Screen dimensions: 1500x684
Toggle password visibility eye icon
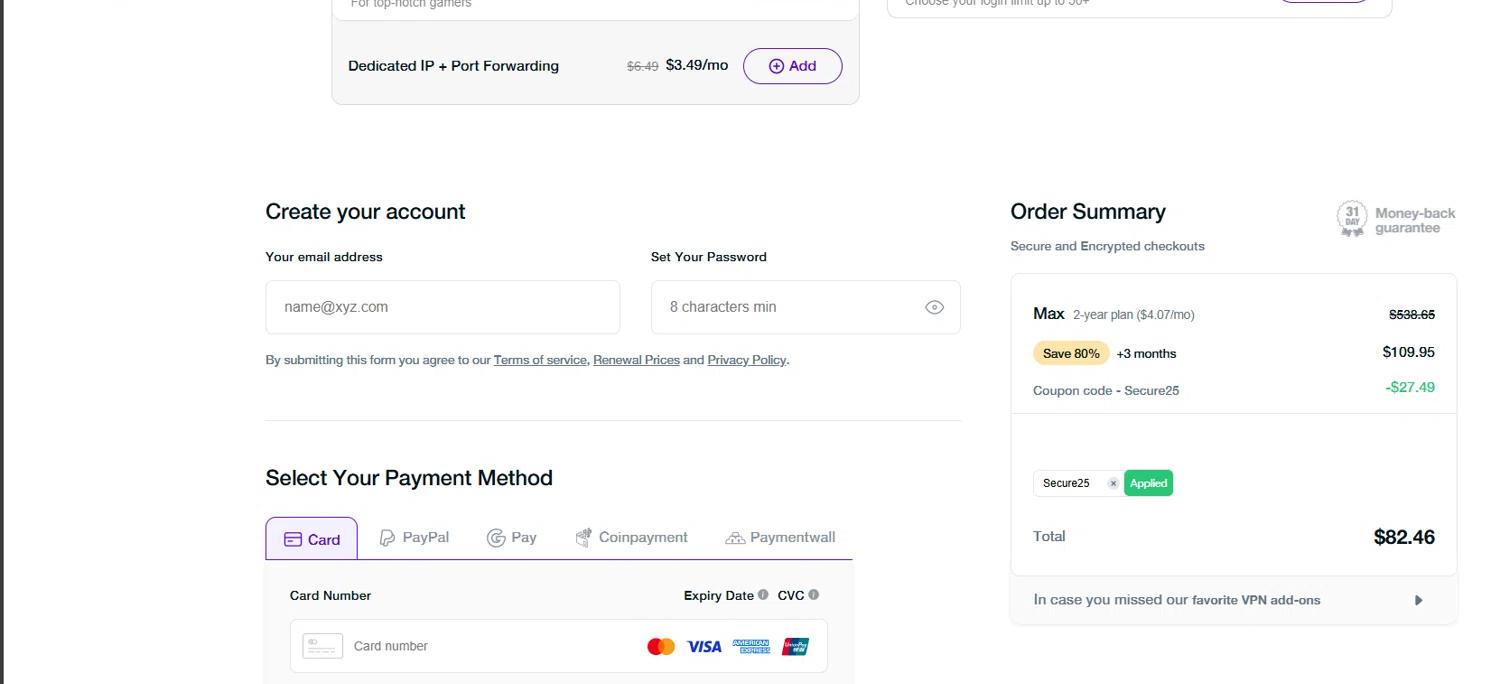click(934, 307)
